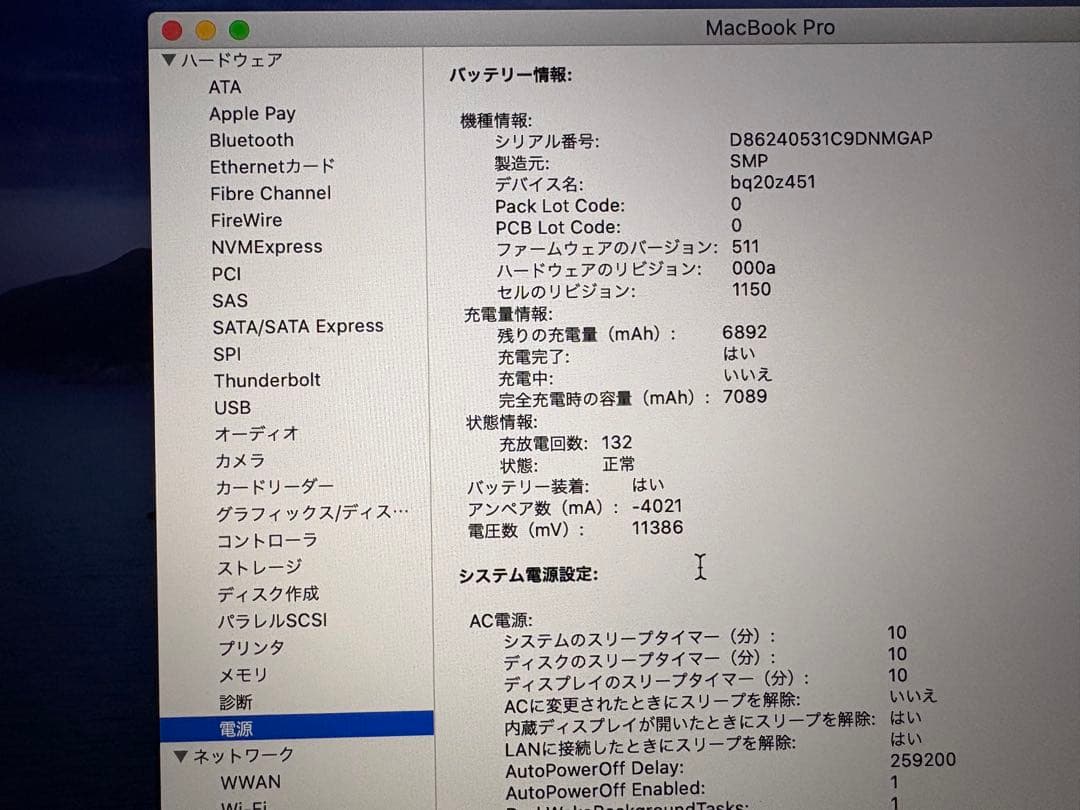Select パラレルSCSI in the sidebar
The width and height of the screenshot is (1080, 810).
click(273, 621)
